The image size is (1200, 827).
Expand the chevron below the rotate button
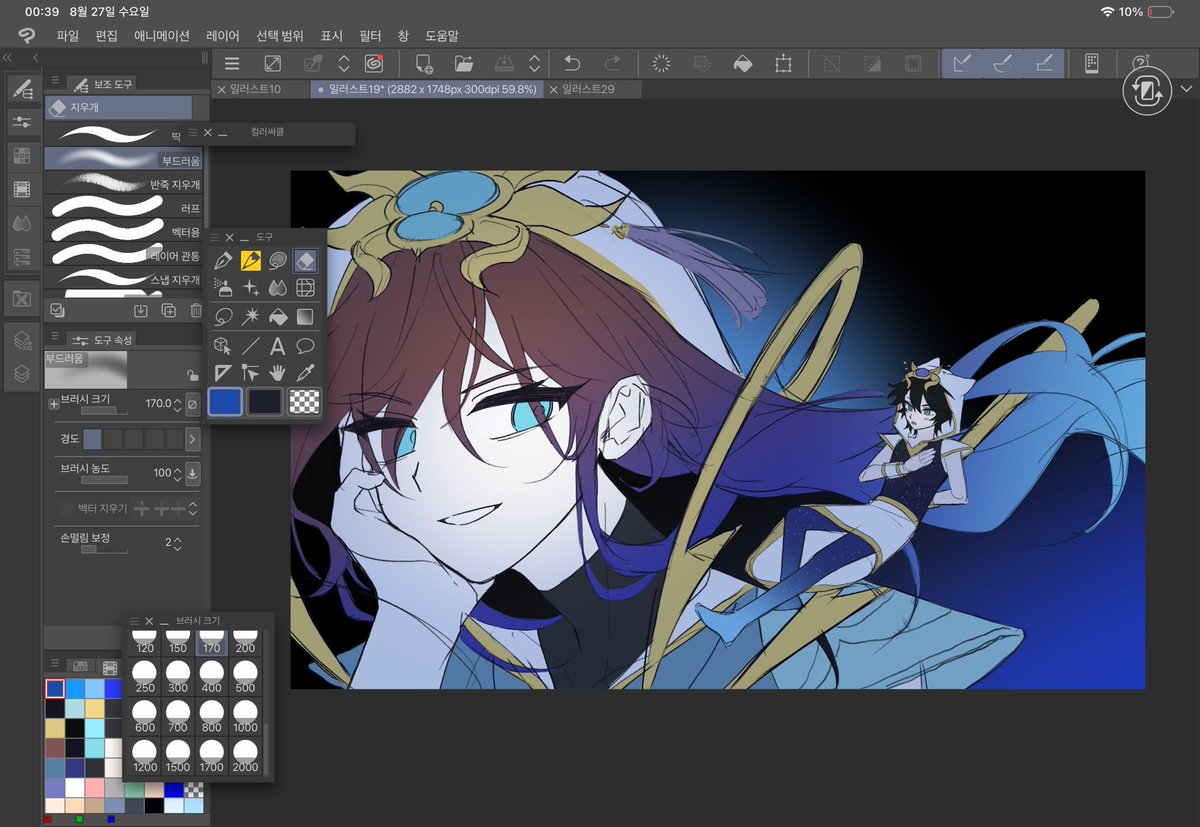(x=1187, y=89)
